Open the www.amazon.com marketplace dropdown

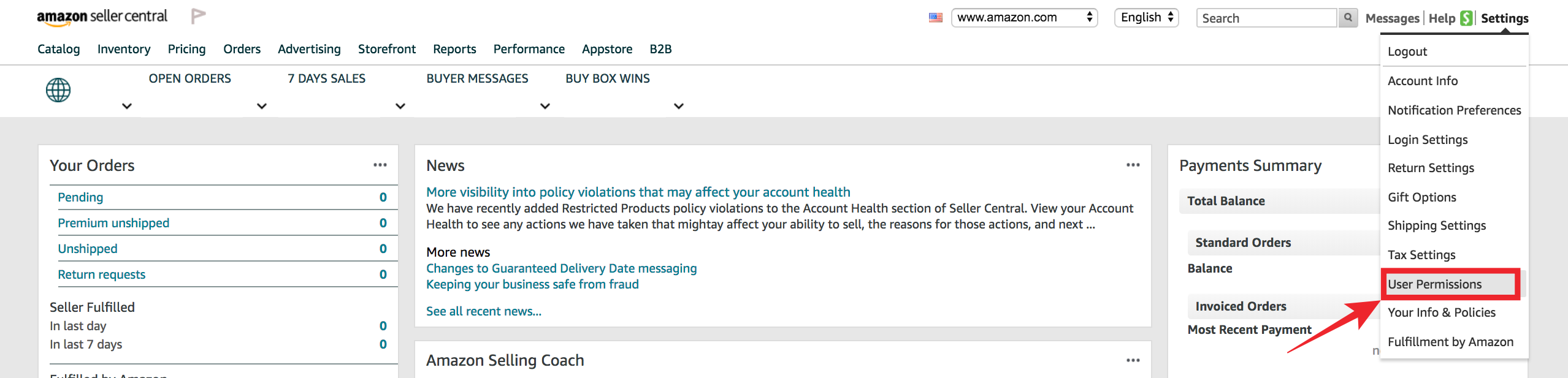pos(1025,18)
